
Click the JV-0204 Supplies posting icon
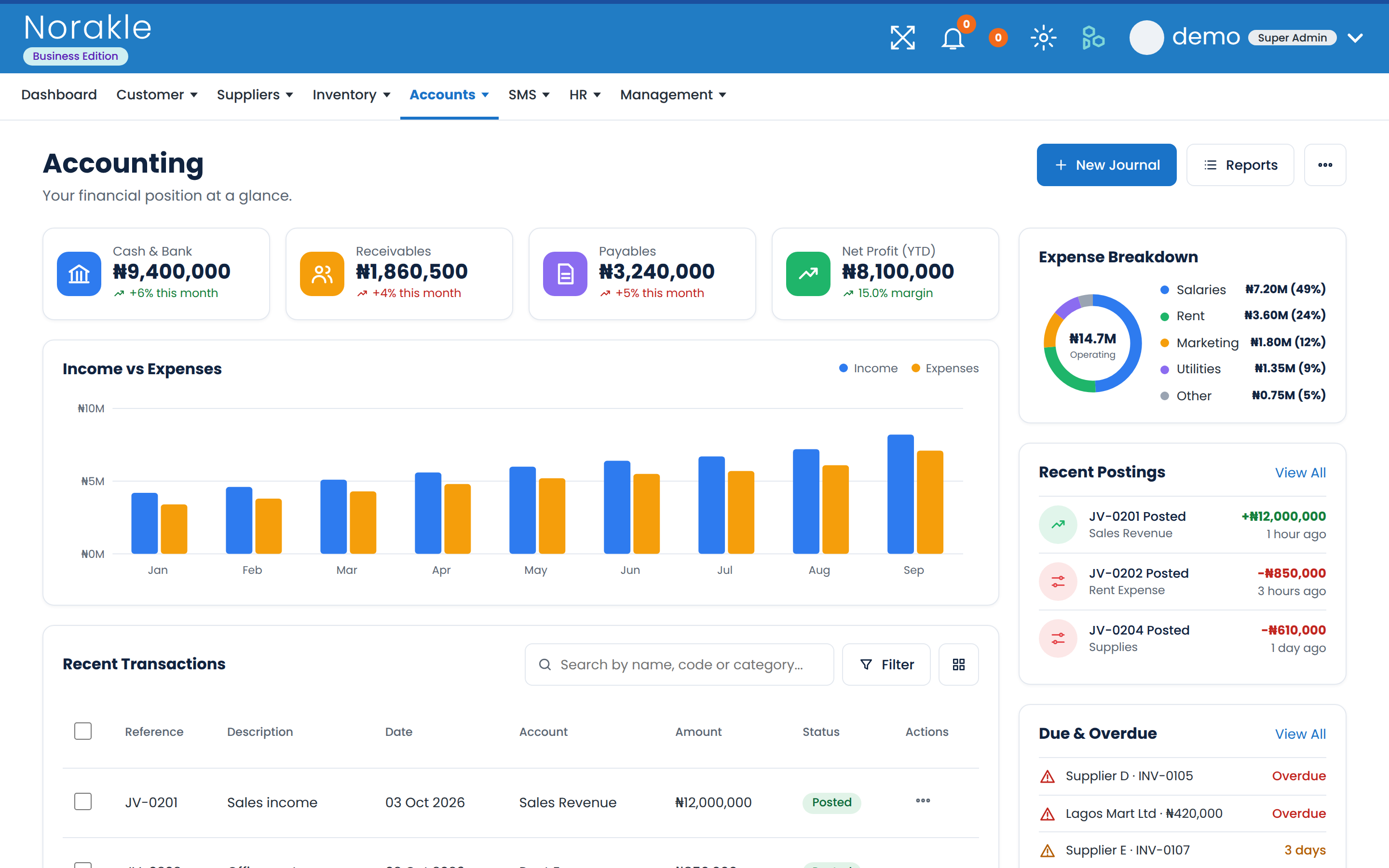(1058, 638)
